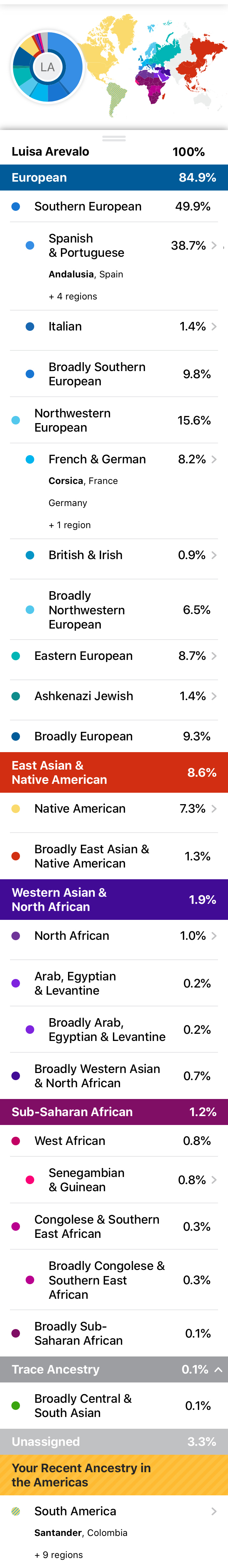The width and height of the screenshot is (228, 1568).
Task: Click the '+ 9 regions' link
Action: [x=58, y=1554]
